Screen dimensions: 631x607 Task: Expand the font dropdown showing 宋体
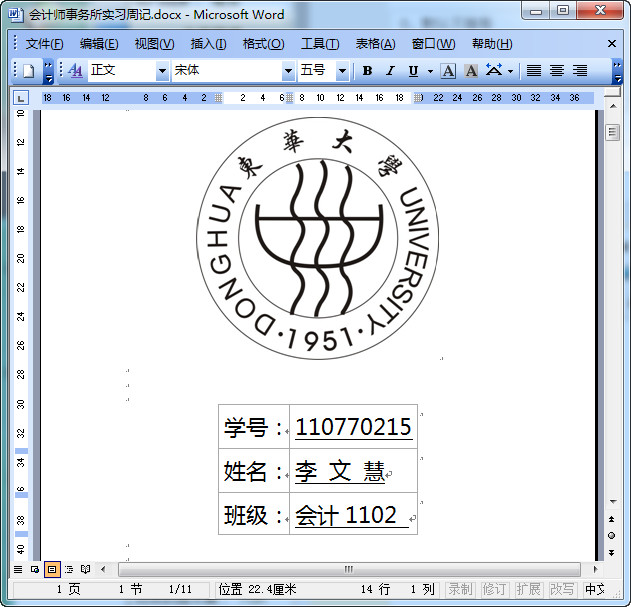(x=288, y=71)
